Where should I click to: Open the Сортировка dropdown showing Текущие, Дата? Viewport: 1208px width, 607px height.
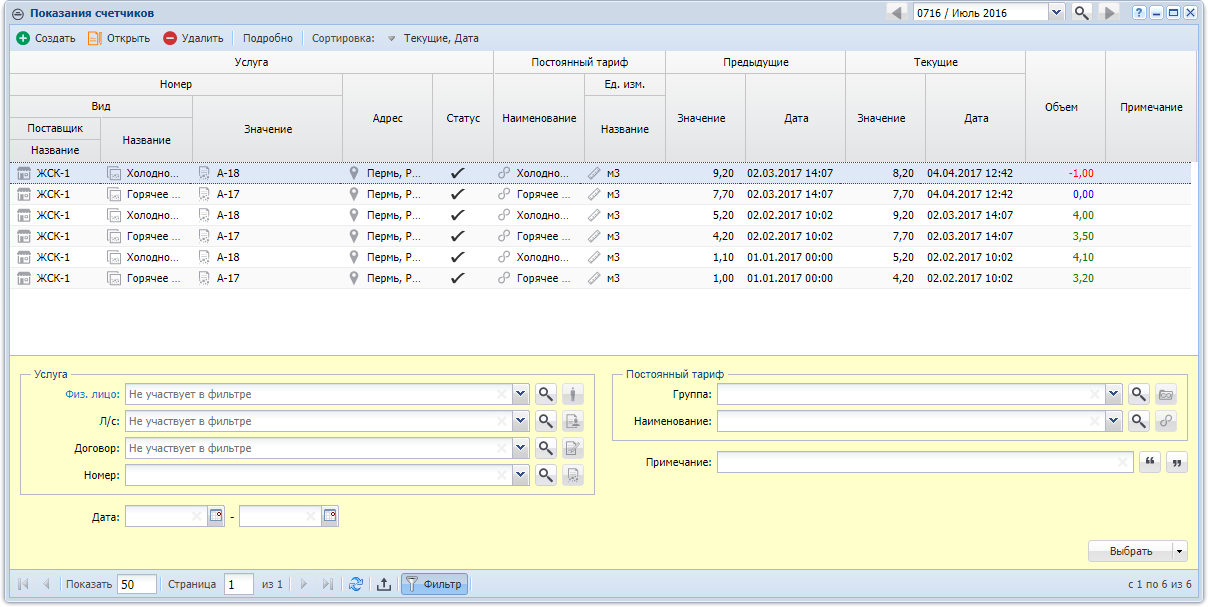(434, 38)
